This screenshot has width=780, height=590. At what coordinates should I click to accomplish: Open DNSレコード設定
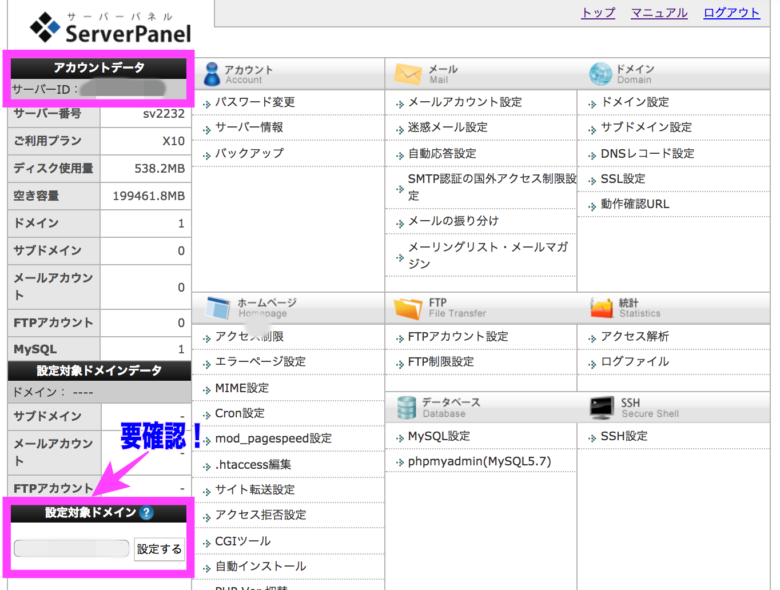pos(647,153)
